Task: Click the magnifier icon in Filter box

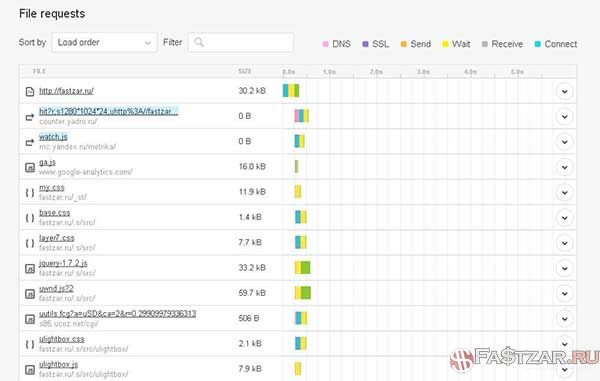Action: 199,42
